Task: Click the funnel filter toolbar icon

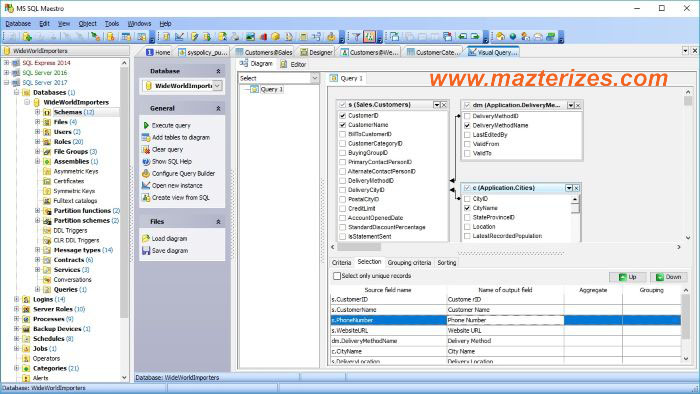Action: [356, 37]
